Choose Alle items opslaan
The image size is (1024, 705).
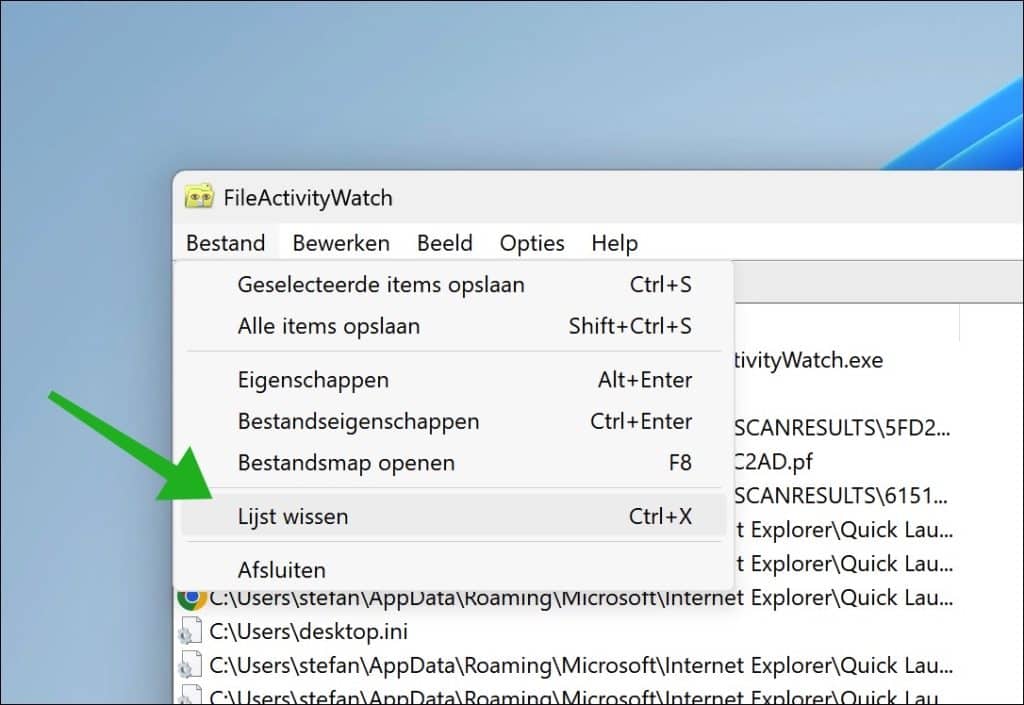click(454, 326)
